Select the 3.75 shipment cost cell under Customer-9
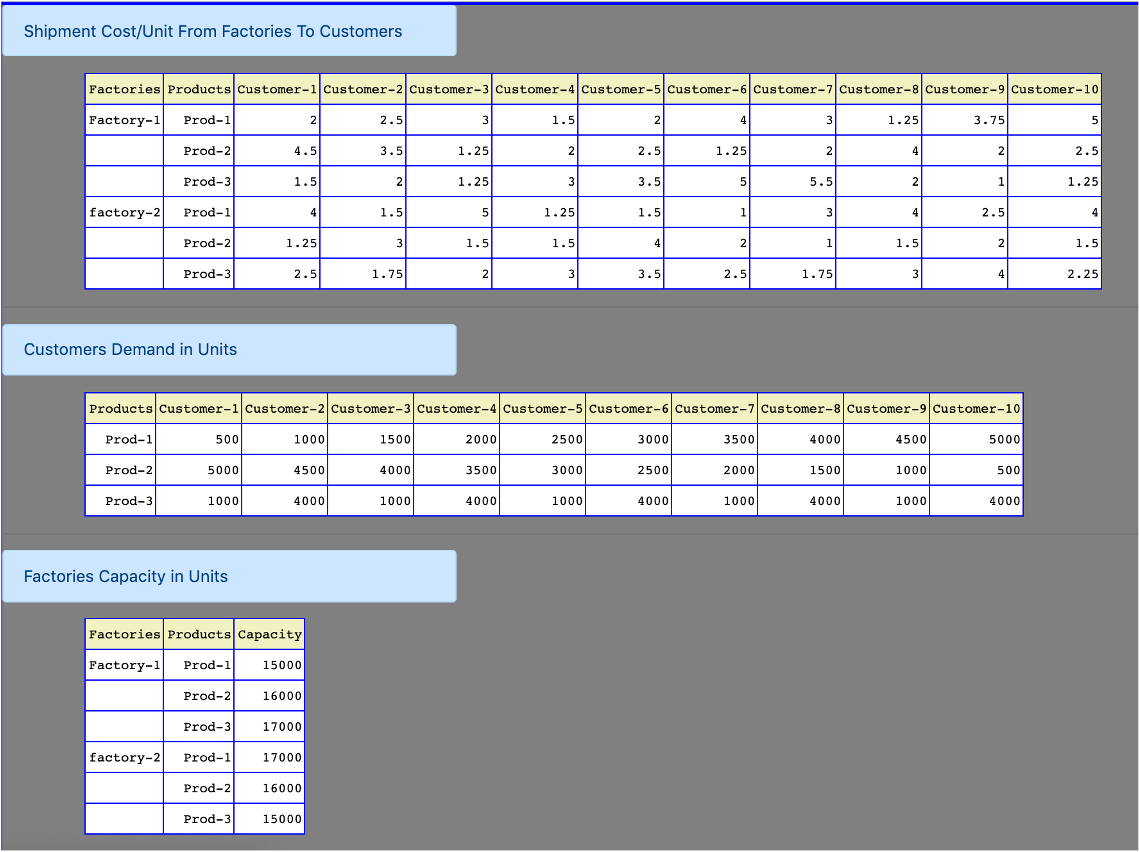The width and height of the screenshot is (1139, 852). coord(964,120)
